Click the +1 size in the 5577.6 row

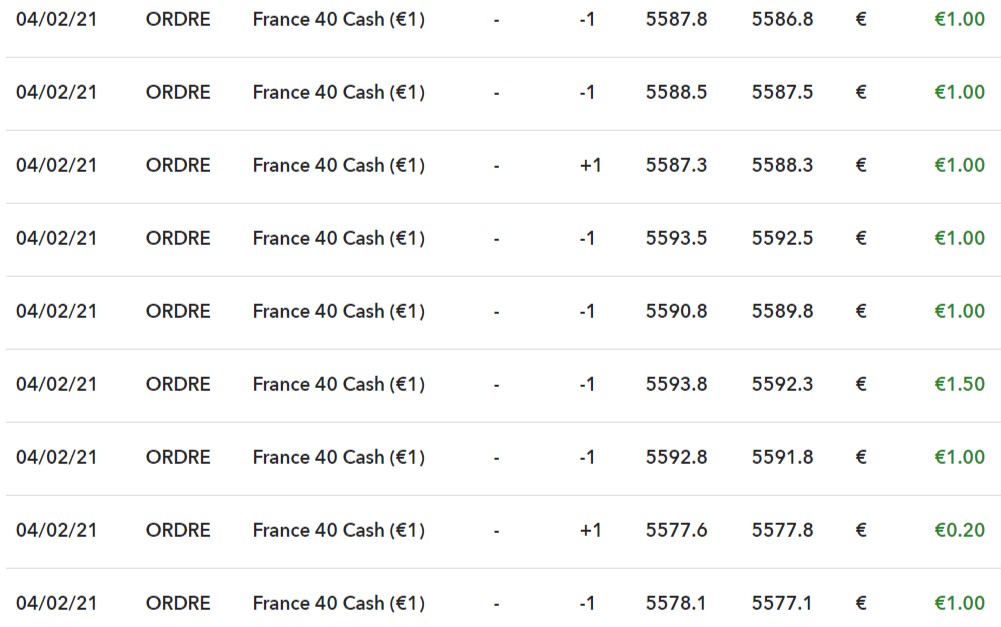point(590,530)
